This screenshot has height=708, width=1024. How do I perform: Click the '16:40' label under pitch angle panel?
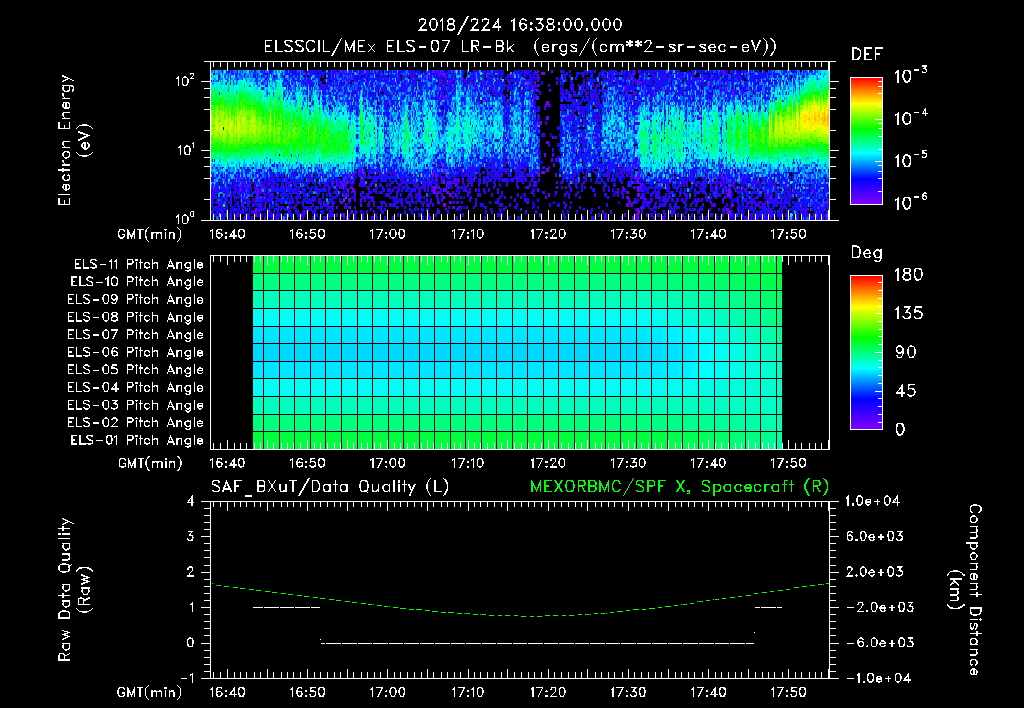point(227,464)
